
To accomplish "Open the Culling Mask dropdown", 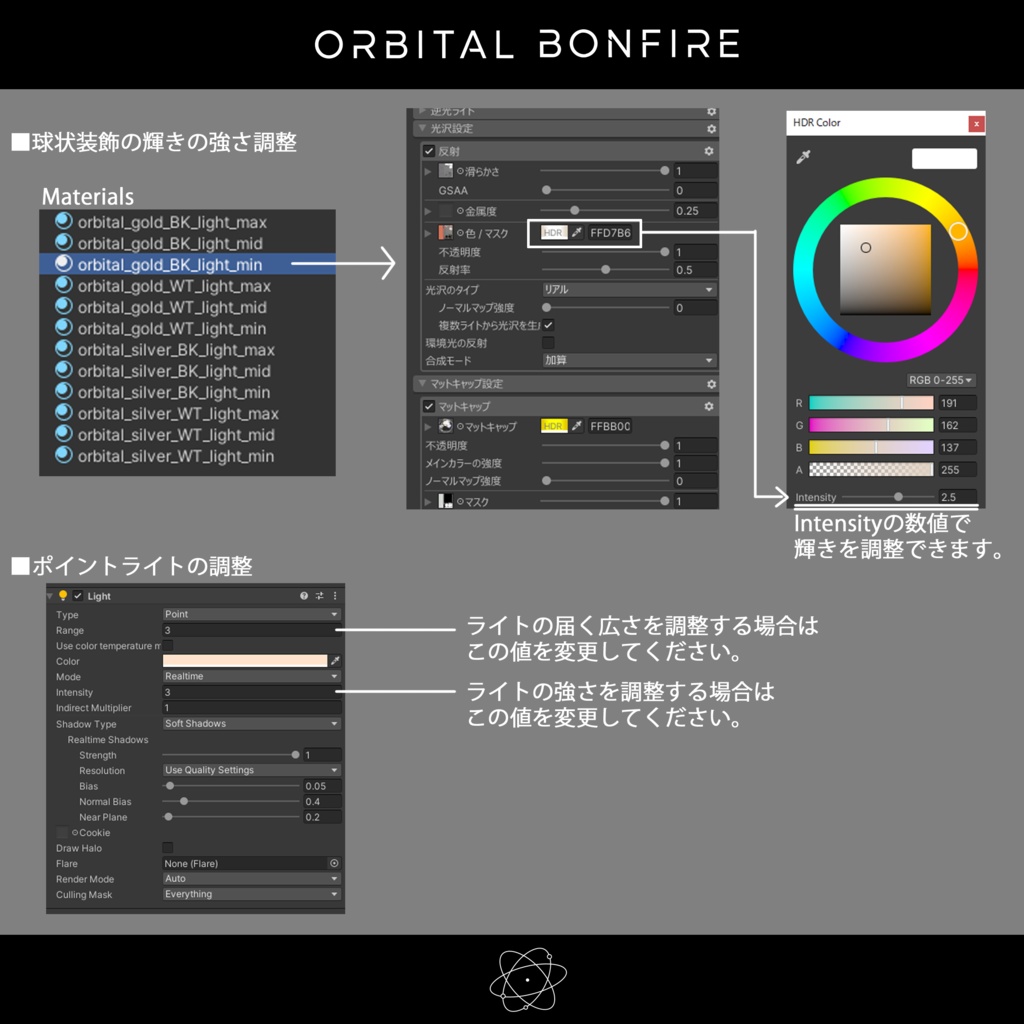I will tap(250, 894).
